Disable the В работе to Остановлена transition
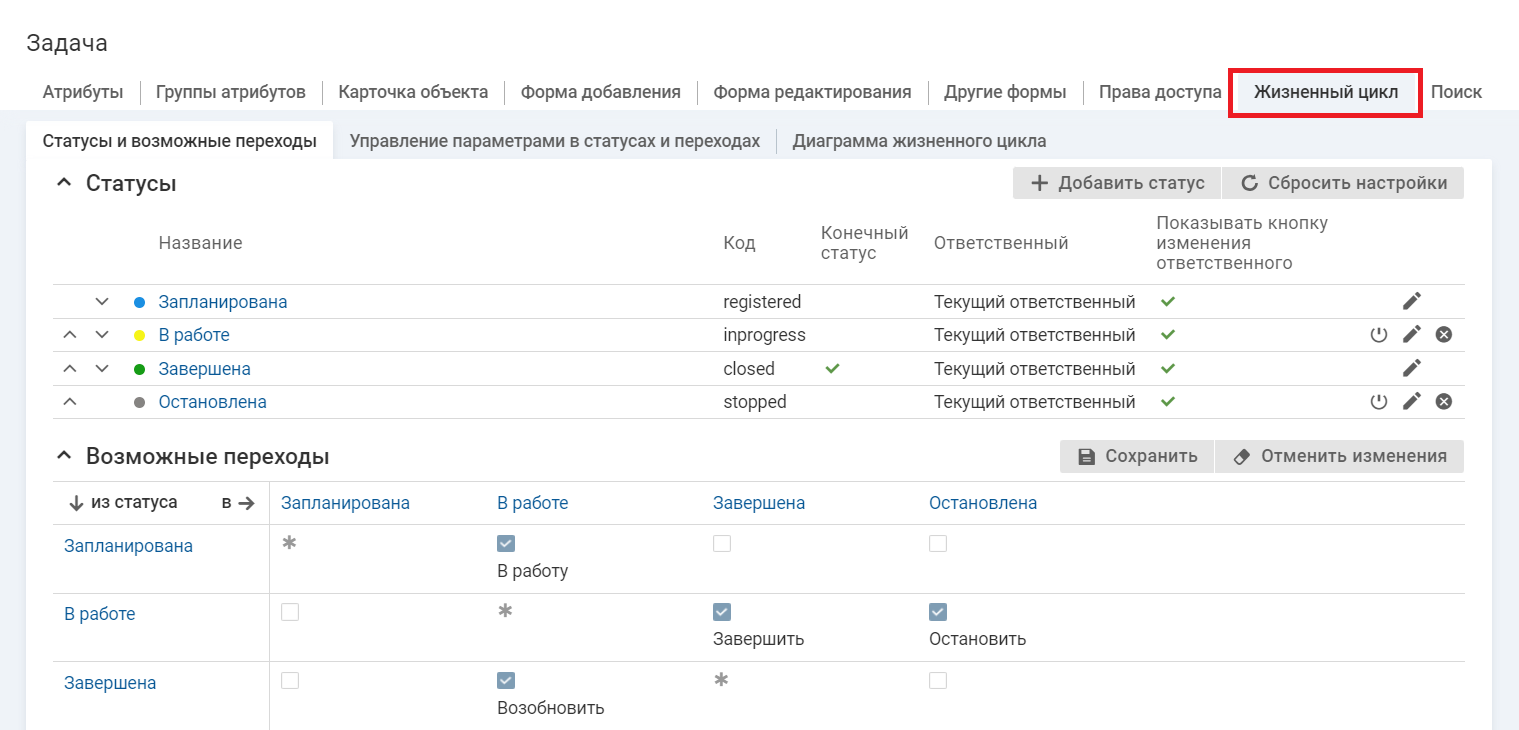 pyautogui.click(x=938, y=612)
